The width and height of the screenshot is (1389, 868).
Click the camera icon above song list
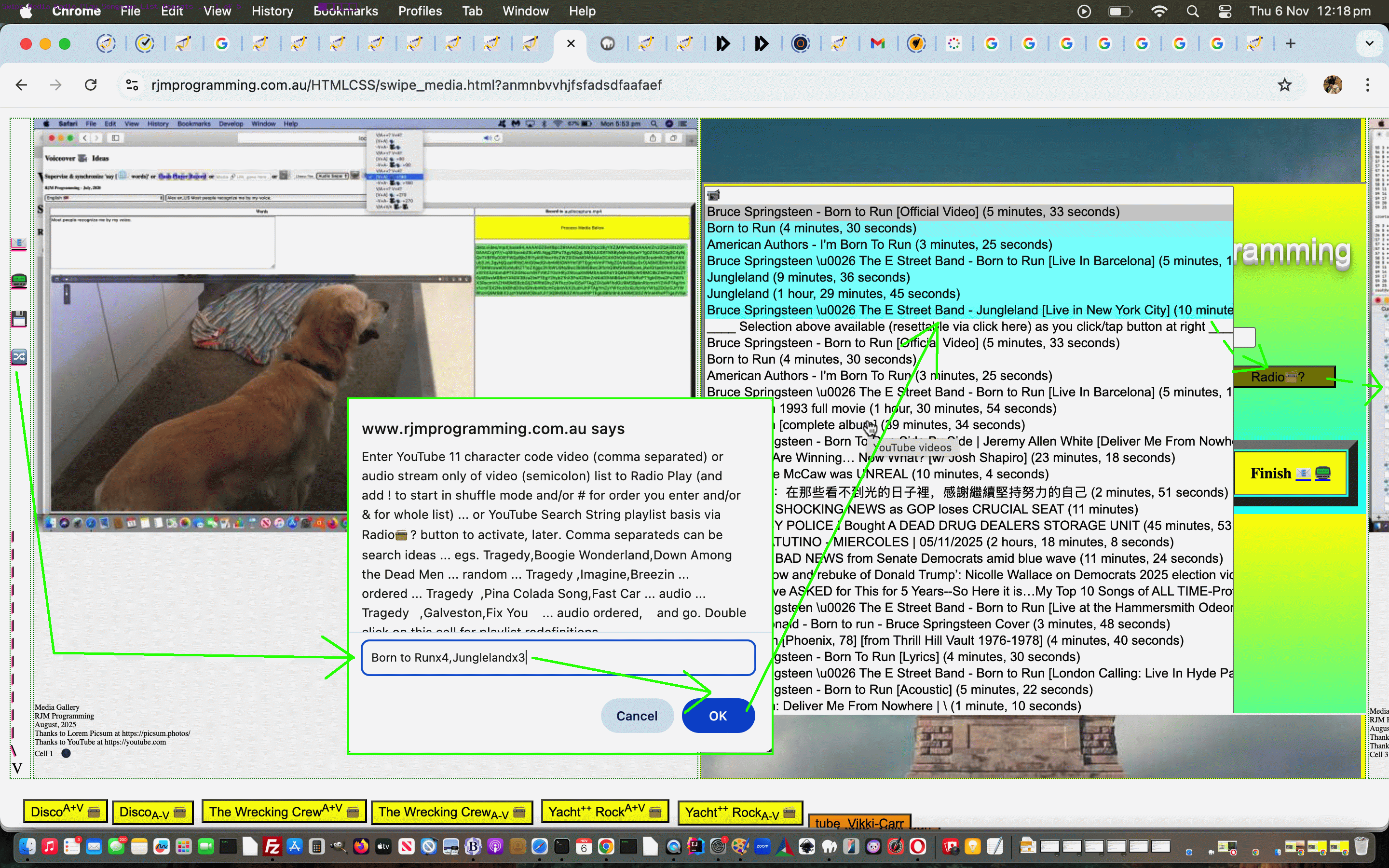coord(713,195)
